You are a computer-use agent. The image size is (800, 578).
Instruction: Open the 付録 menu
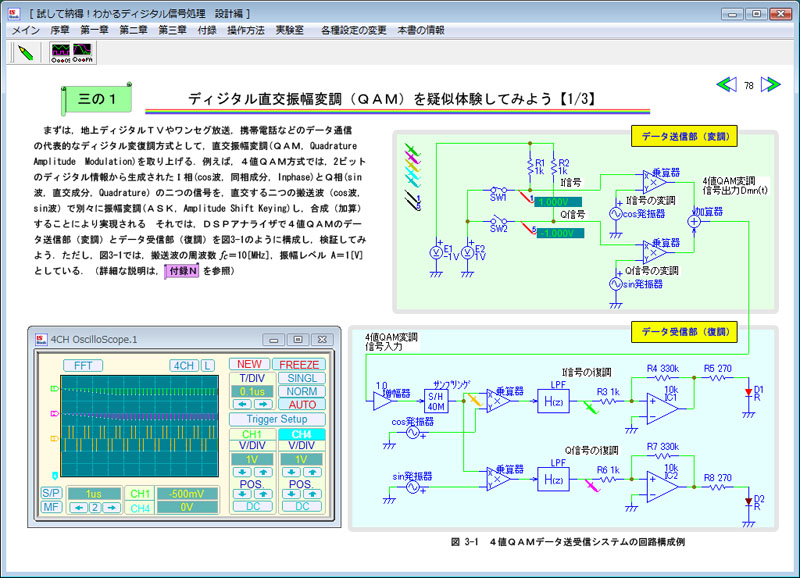[x=207, y=30]
